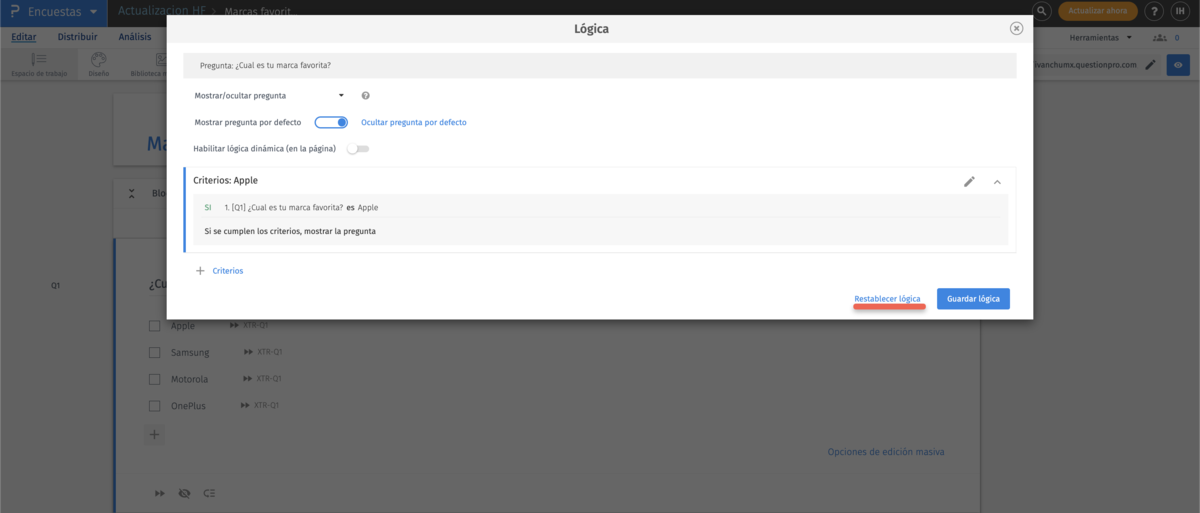Click the skip logic icon in question footer

point(160,494)
